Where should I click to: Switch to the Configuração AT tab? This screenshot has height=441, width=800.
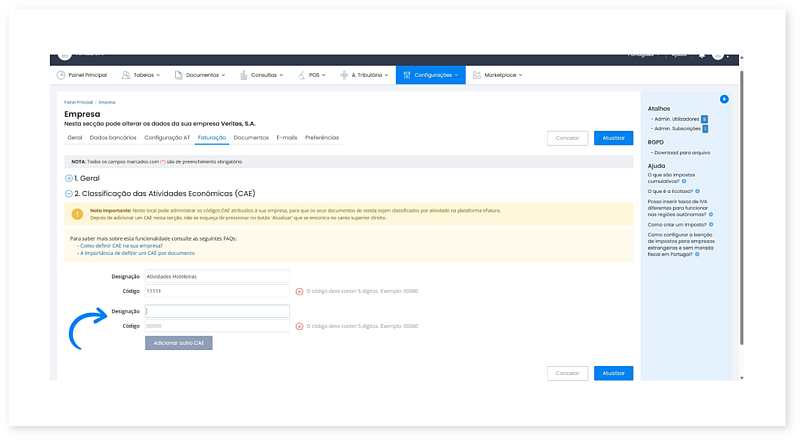tap(167, 137)
